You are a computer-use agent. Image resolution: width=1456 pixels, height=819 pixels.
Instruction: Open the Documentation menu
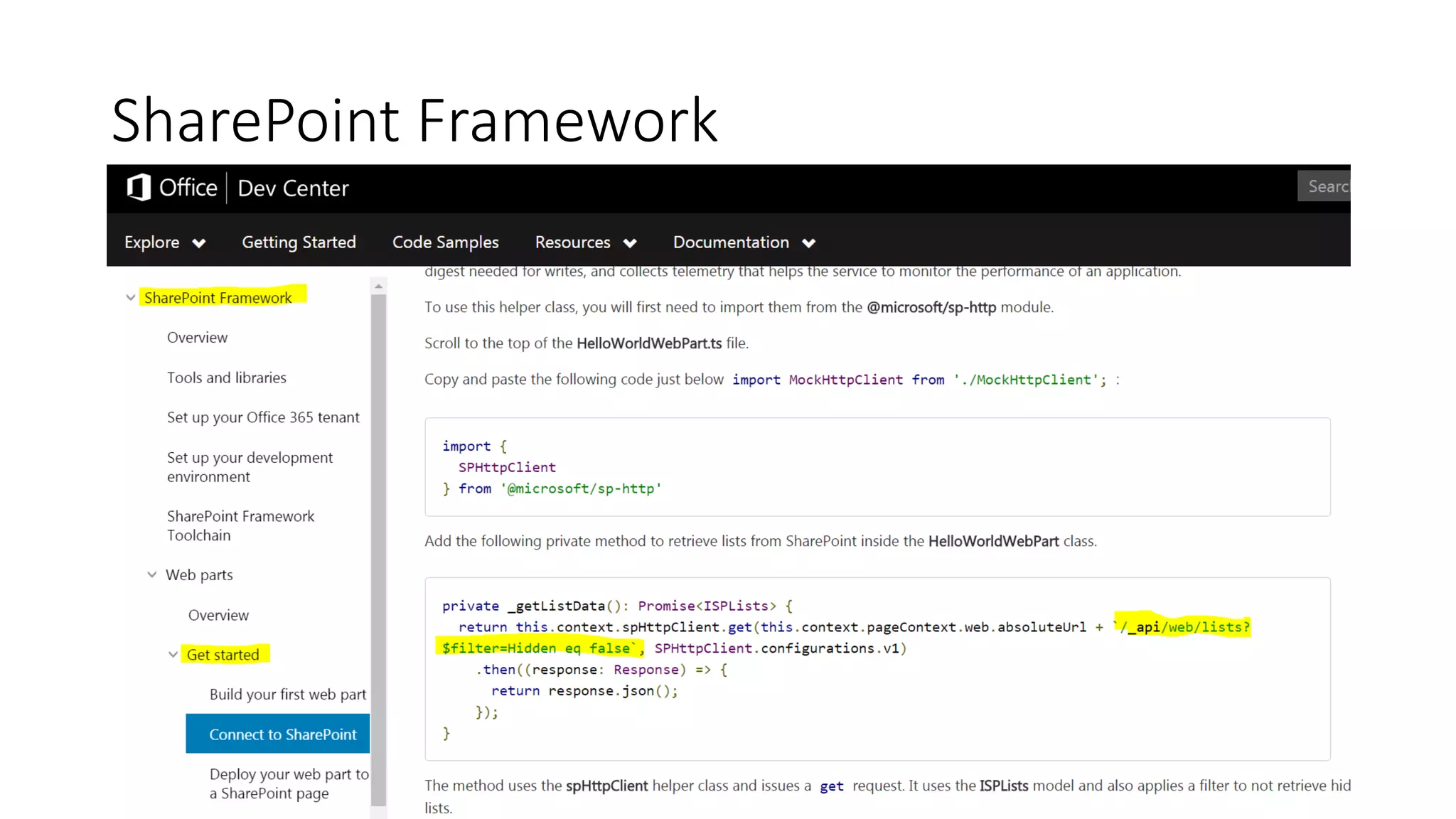click(731, 242)
